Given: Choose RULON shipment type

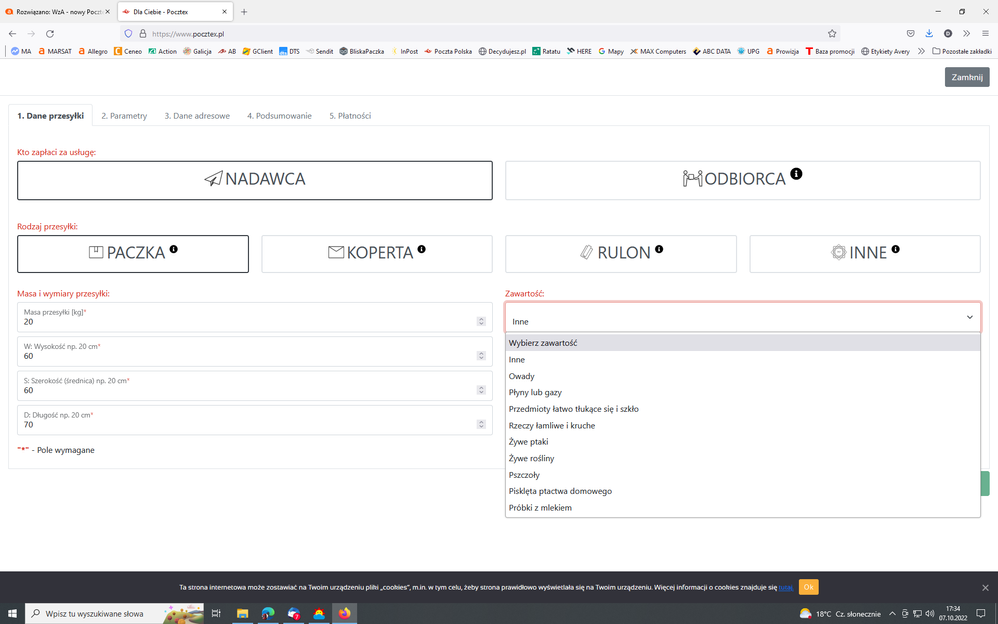Looking at the screenshot, I should click(620, 254).
